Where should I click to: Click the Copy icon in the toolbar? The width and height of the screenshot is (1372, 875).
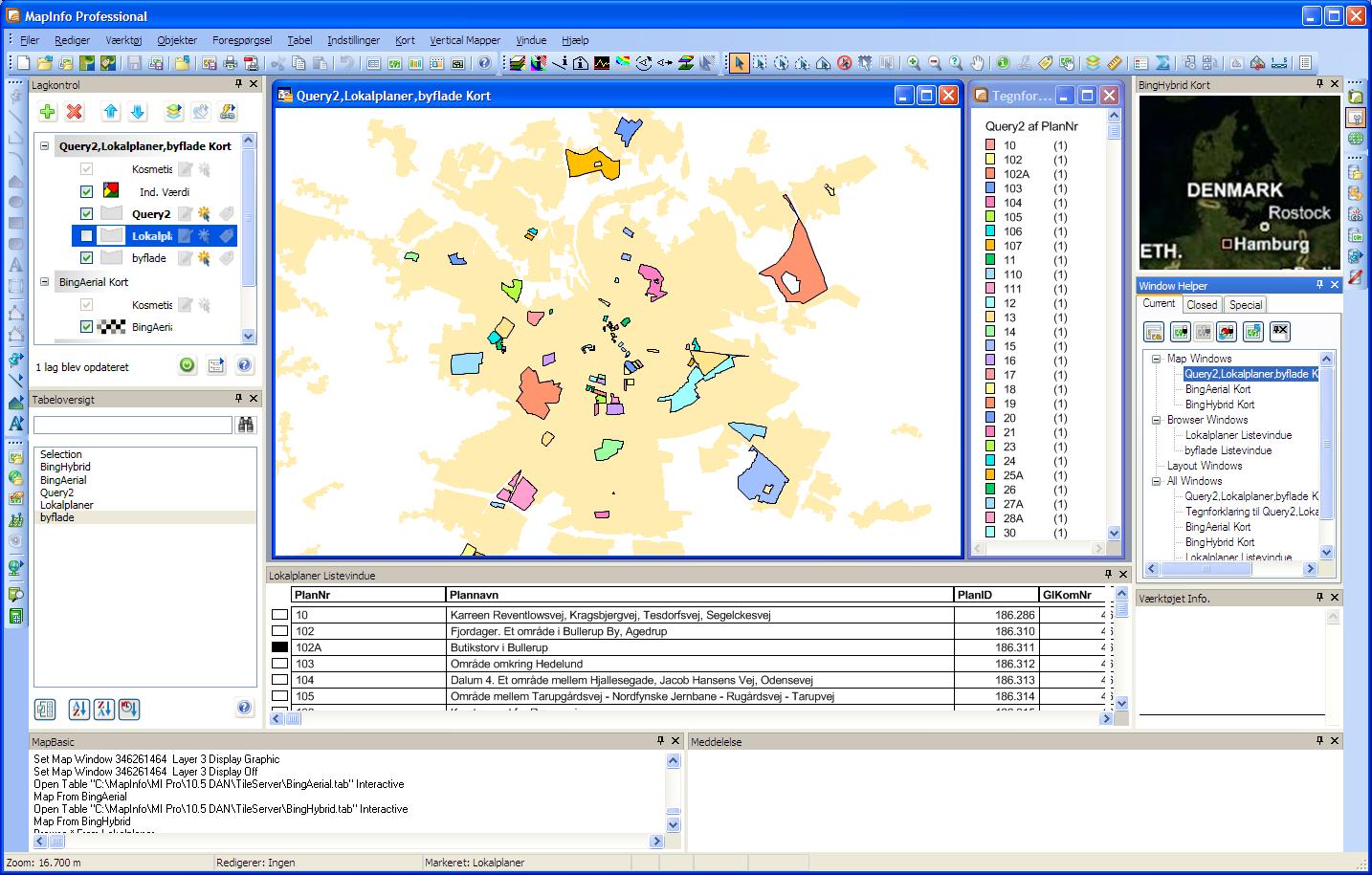tap(299, 63)
